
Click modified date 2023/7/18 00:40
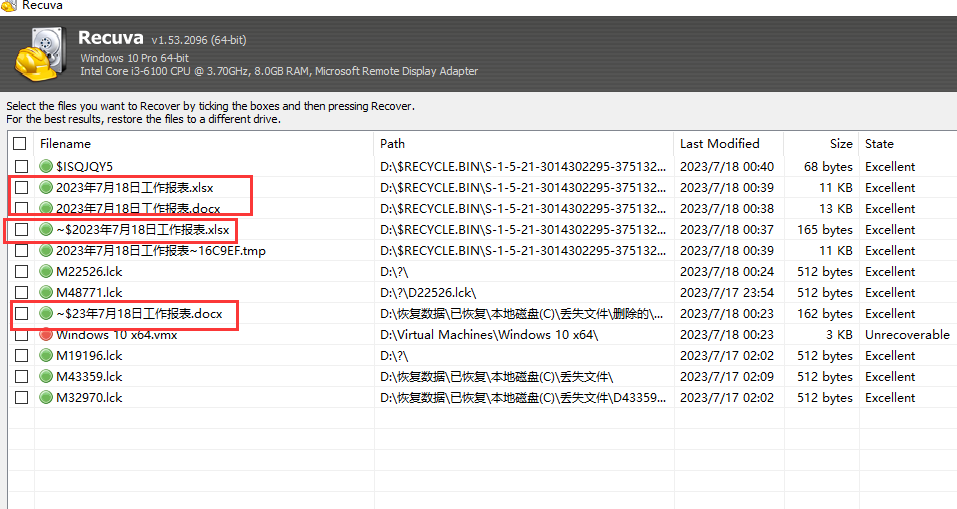727,166
